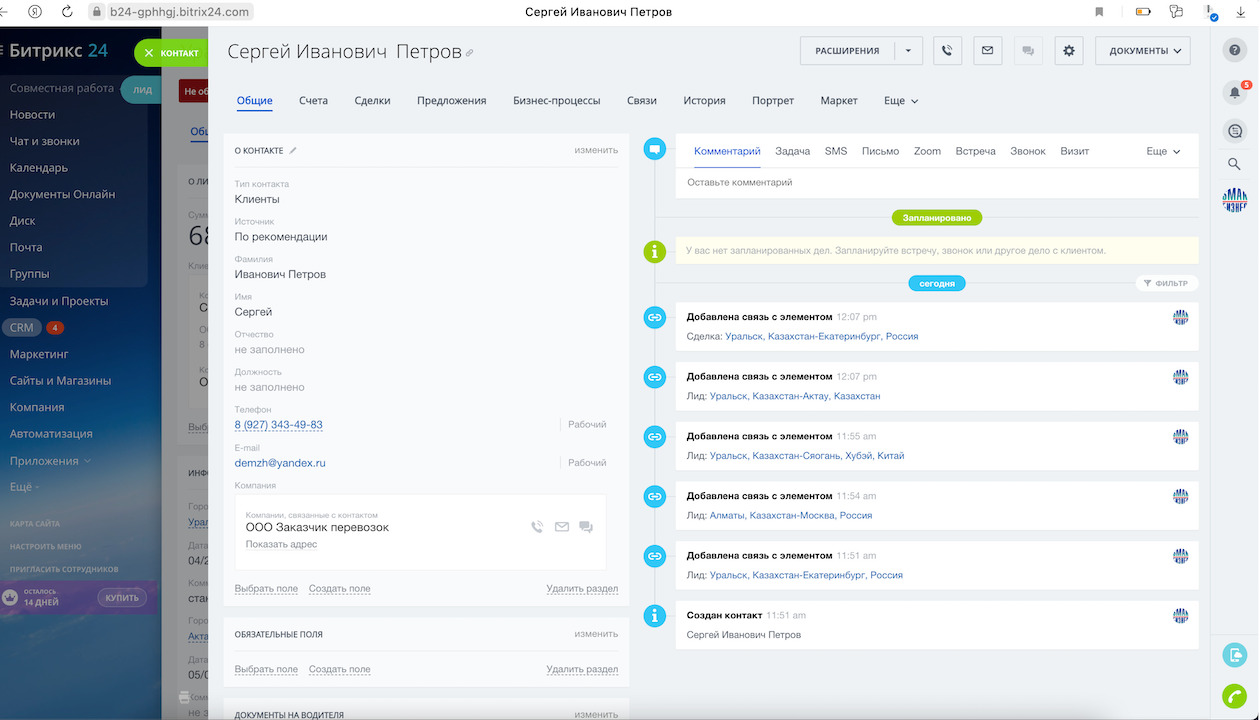Click the help question mark icon

tap(1235, 50)
